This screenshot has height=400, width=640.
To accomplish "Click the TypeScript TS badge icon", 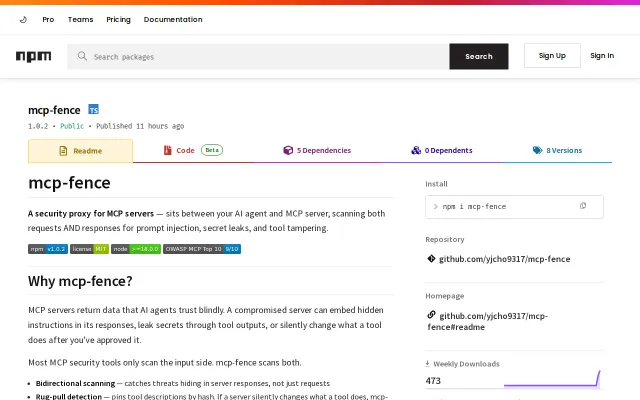I will click(93, 109).
